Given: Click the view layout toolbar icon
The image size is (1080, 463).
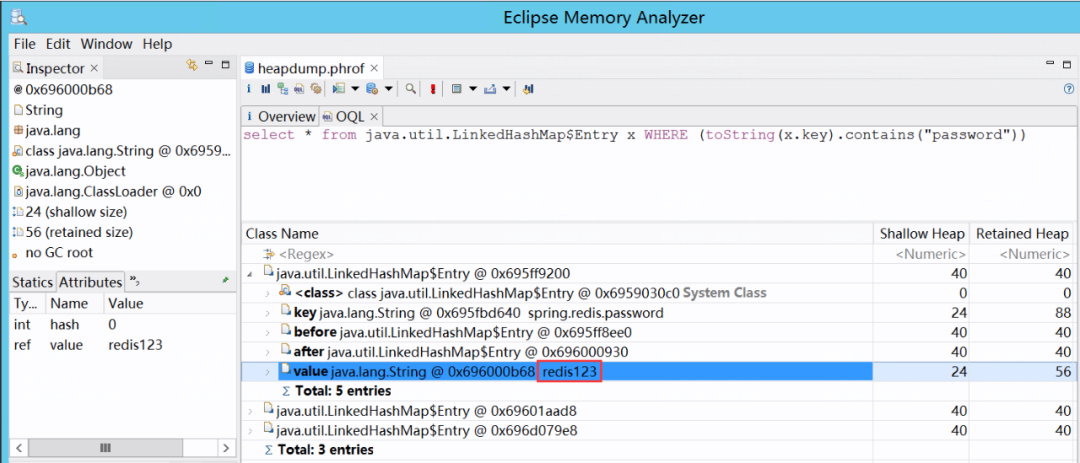Looking at the screenshot, I should [456, 89].
